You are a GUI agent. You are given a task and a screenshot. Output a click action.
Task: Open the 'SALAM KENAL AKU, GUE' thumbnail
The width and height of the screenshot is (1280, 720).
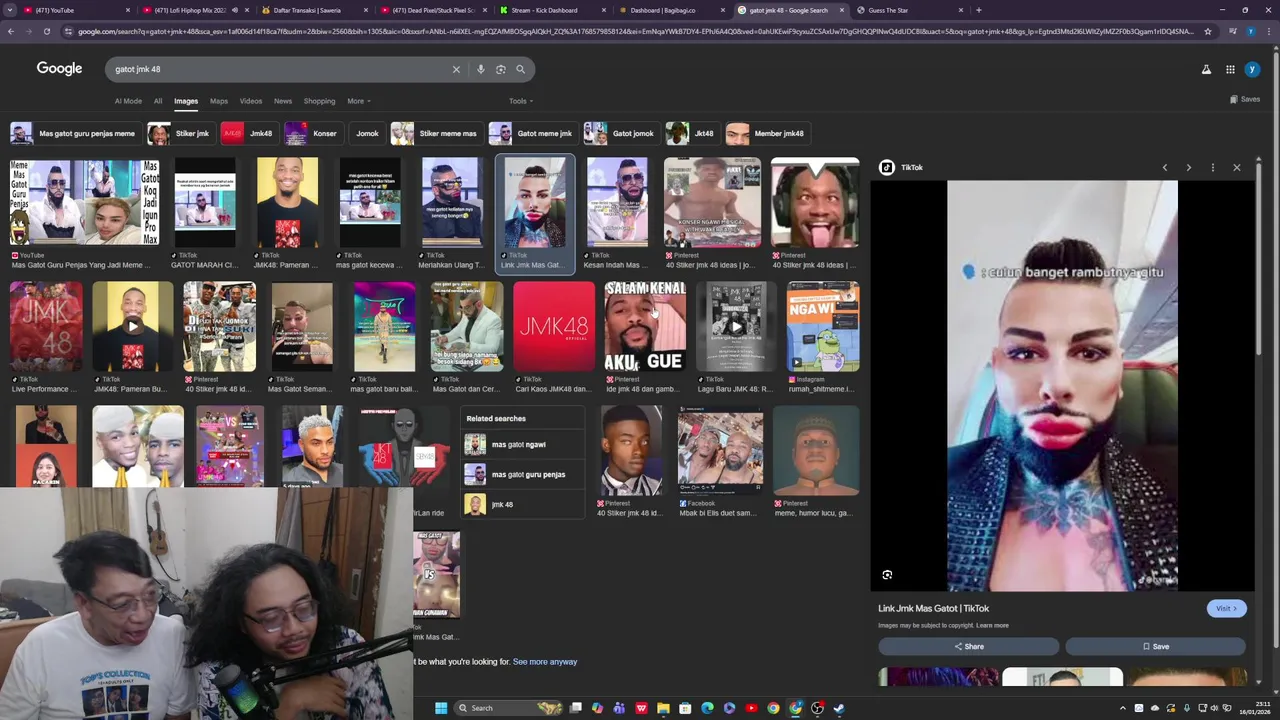click(645, 326)
